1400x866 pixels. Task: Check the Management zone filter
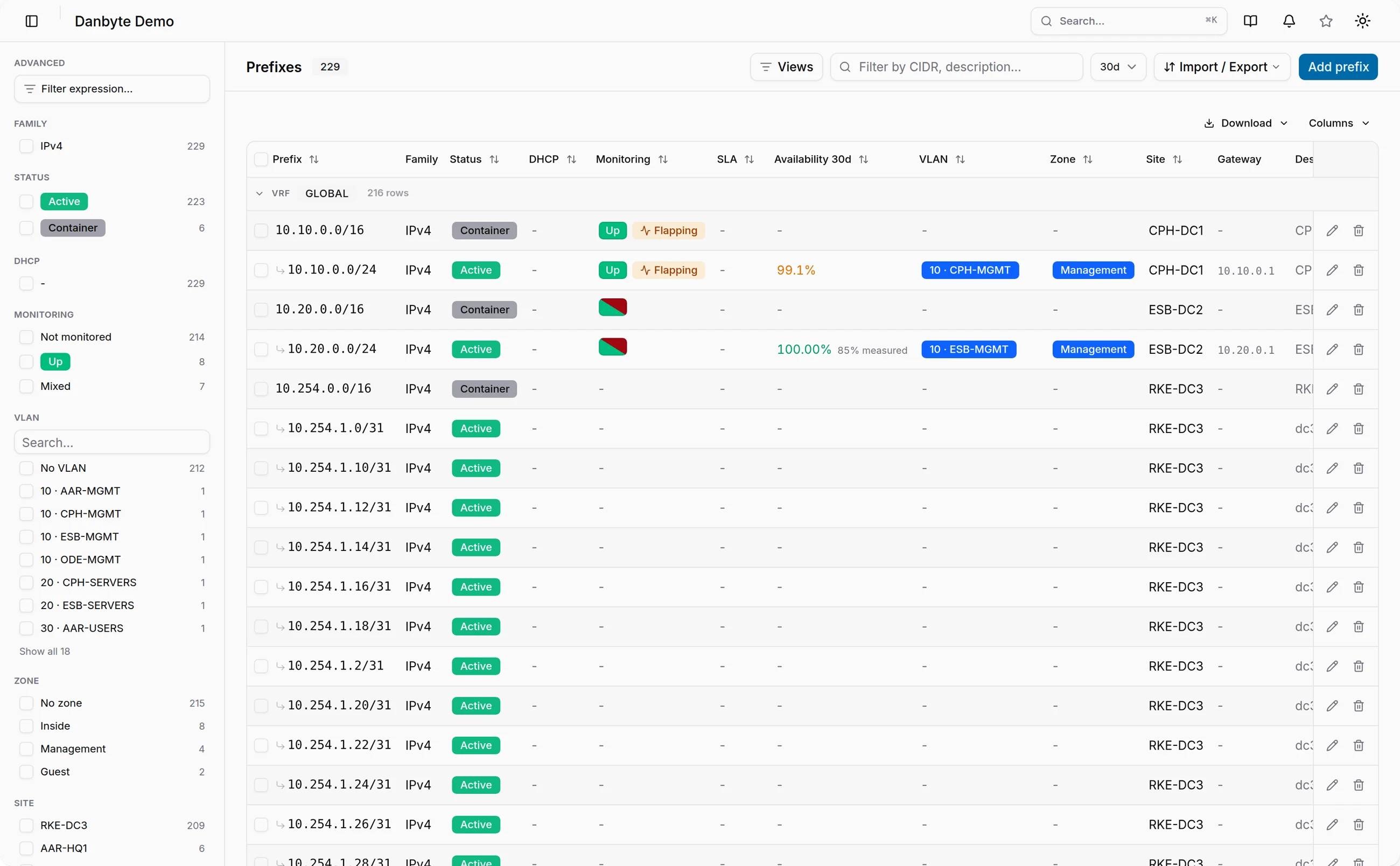tap(26, 749)
